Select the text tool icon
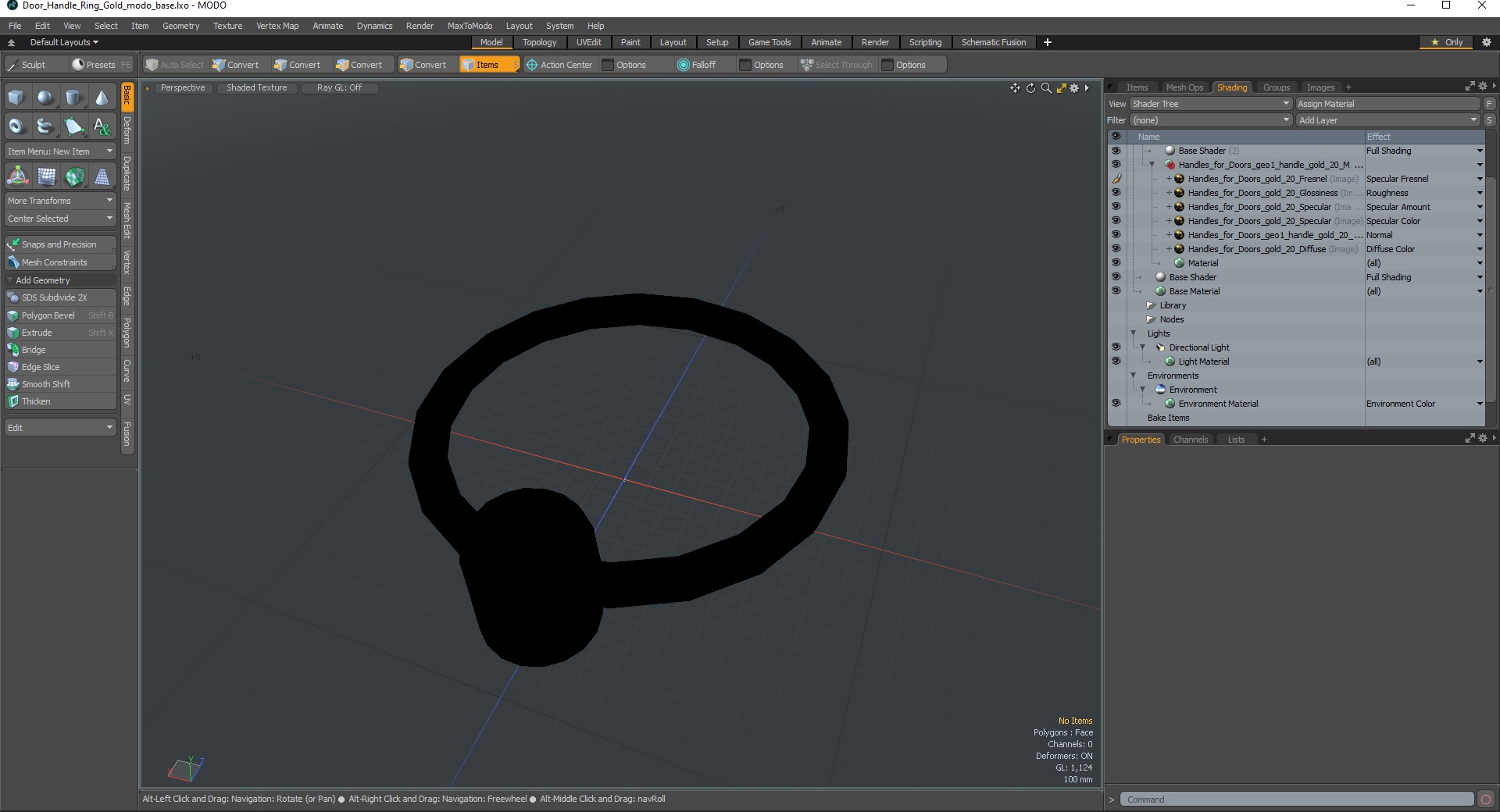 tap(102, 126)
